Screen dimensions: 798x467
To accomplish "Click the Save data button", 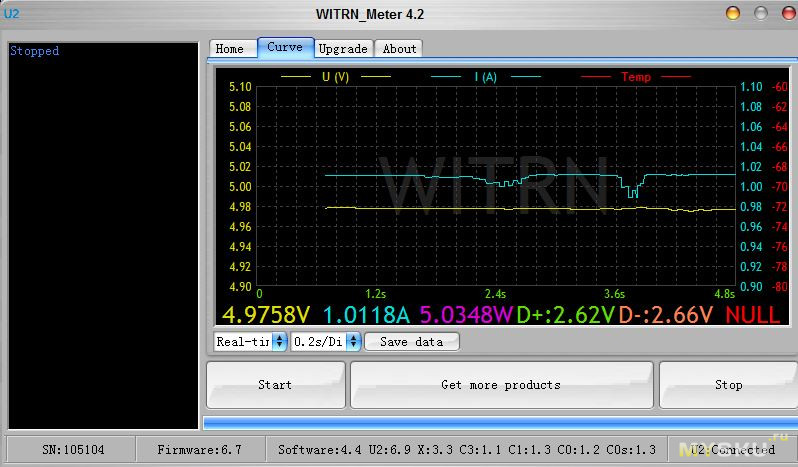I will tap(412, 342).
